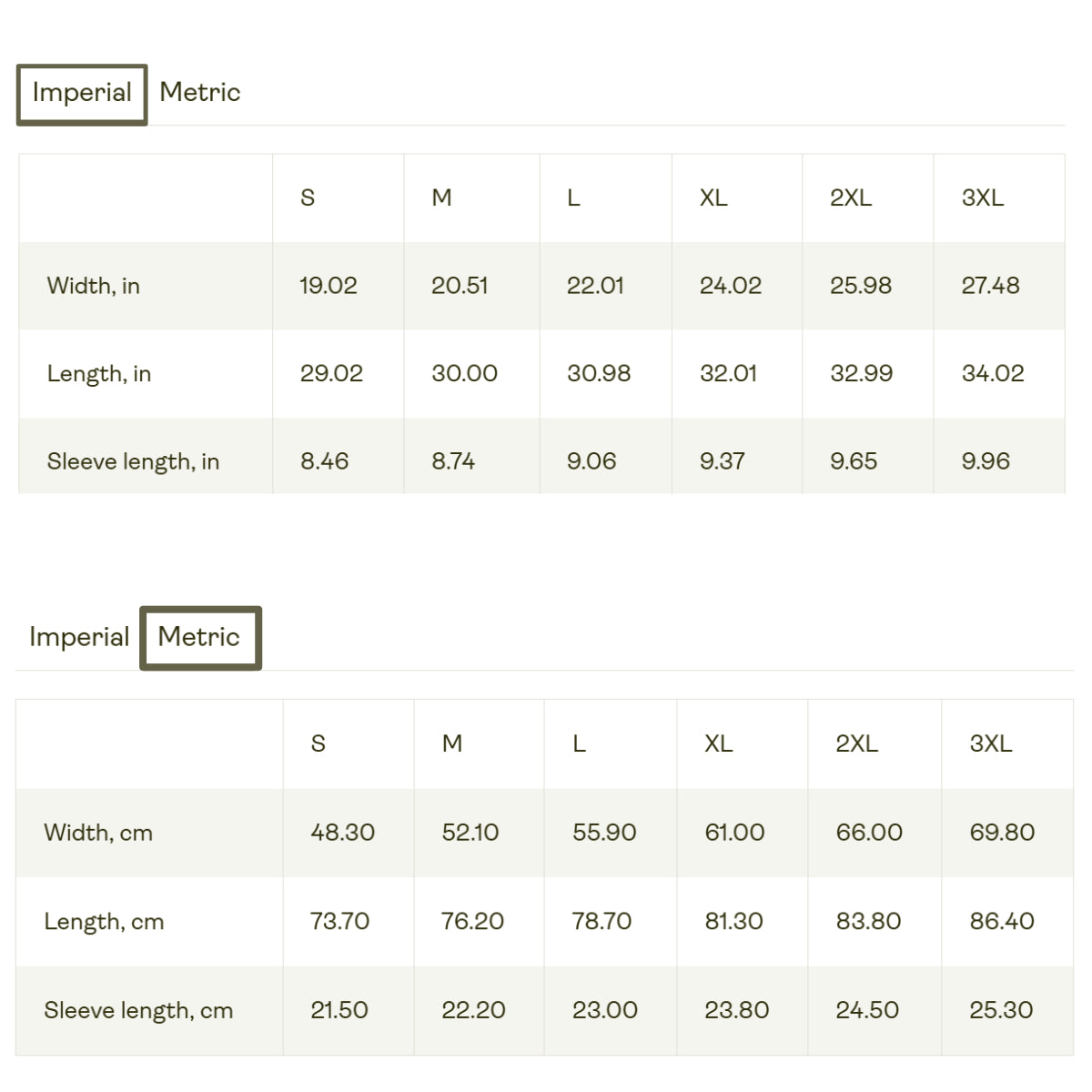Click the "Sleeve length, in" row label
Image resolution: width=1092 pixels, height=1092 pixels.
(x=133, y=461)
